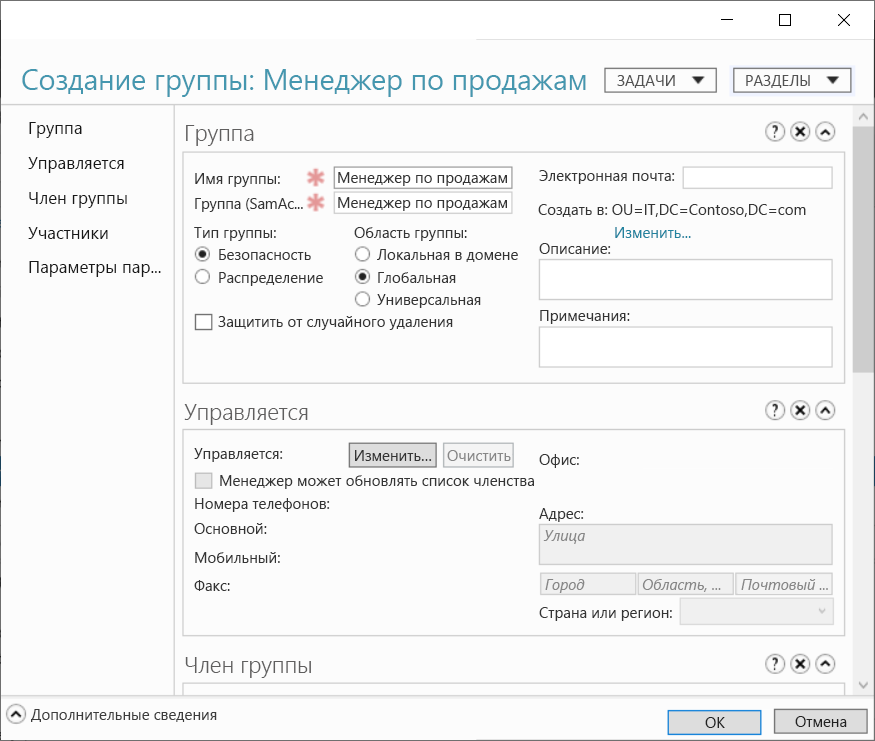The width and height of the screenshot is (875, 741).
Task: Open the Страна или регион combo box
Action: 757,612
